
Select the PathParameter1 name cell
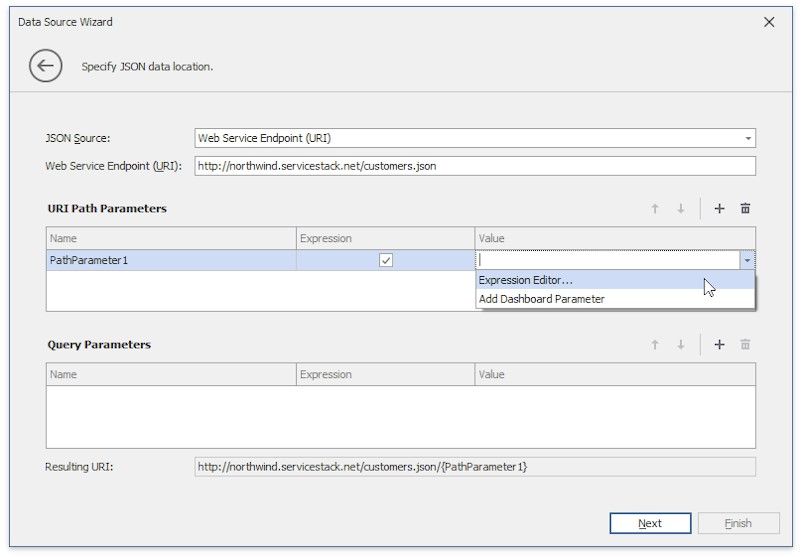170,260
